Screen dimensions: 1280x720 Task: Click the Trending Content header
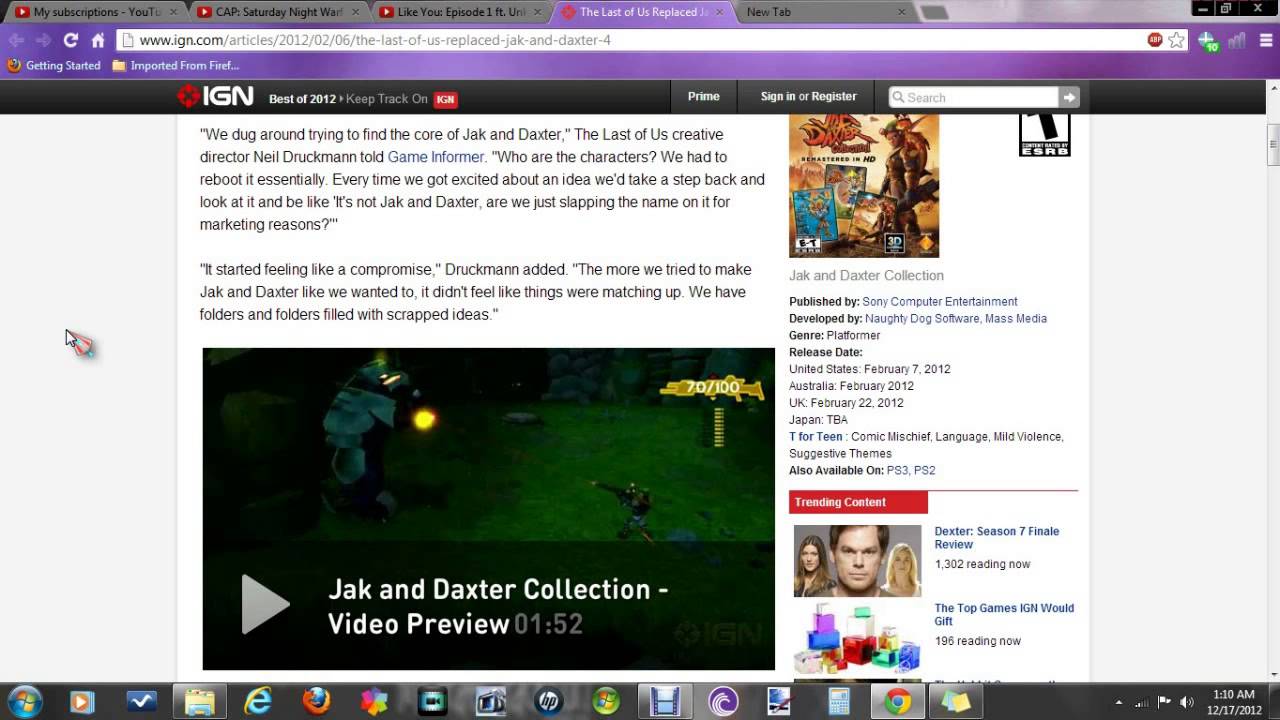[x=858, y=502]
